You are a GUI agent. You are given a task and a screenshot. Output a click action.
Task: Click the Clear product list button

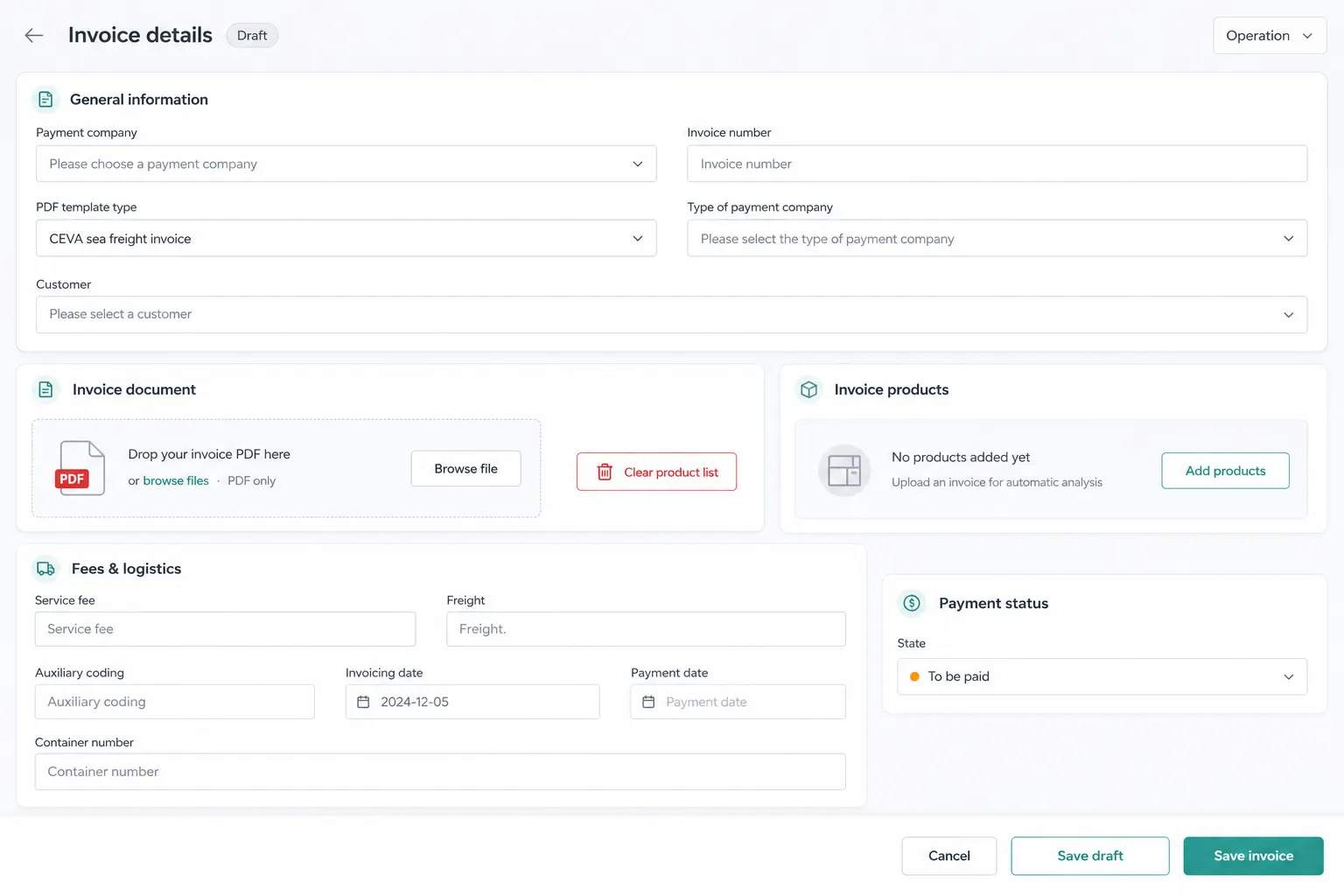(x=656, y=472)
